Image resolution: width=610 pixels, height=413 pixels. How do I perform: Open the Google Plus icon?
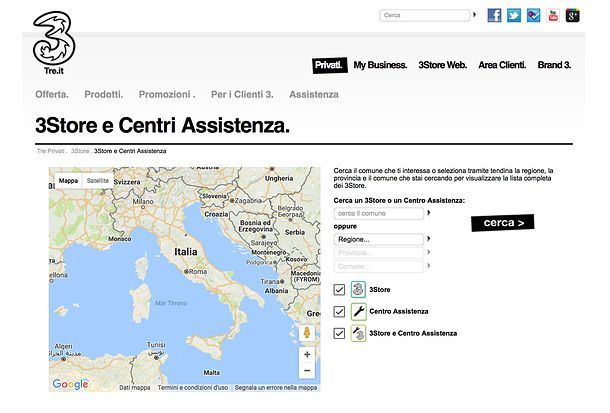[x=572, y=16]
